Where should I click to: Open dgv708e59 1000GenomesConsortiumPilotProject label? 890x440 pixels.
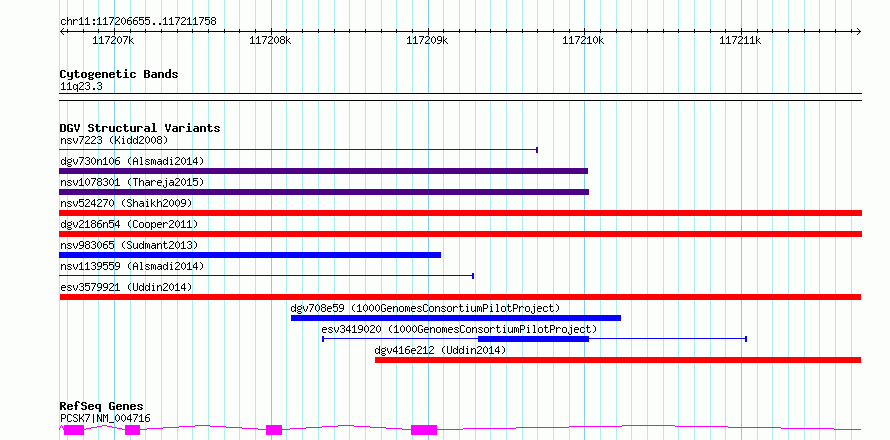[425, 308]
